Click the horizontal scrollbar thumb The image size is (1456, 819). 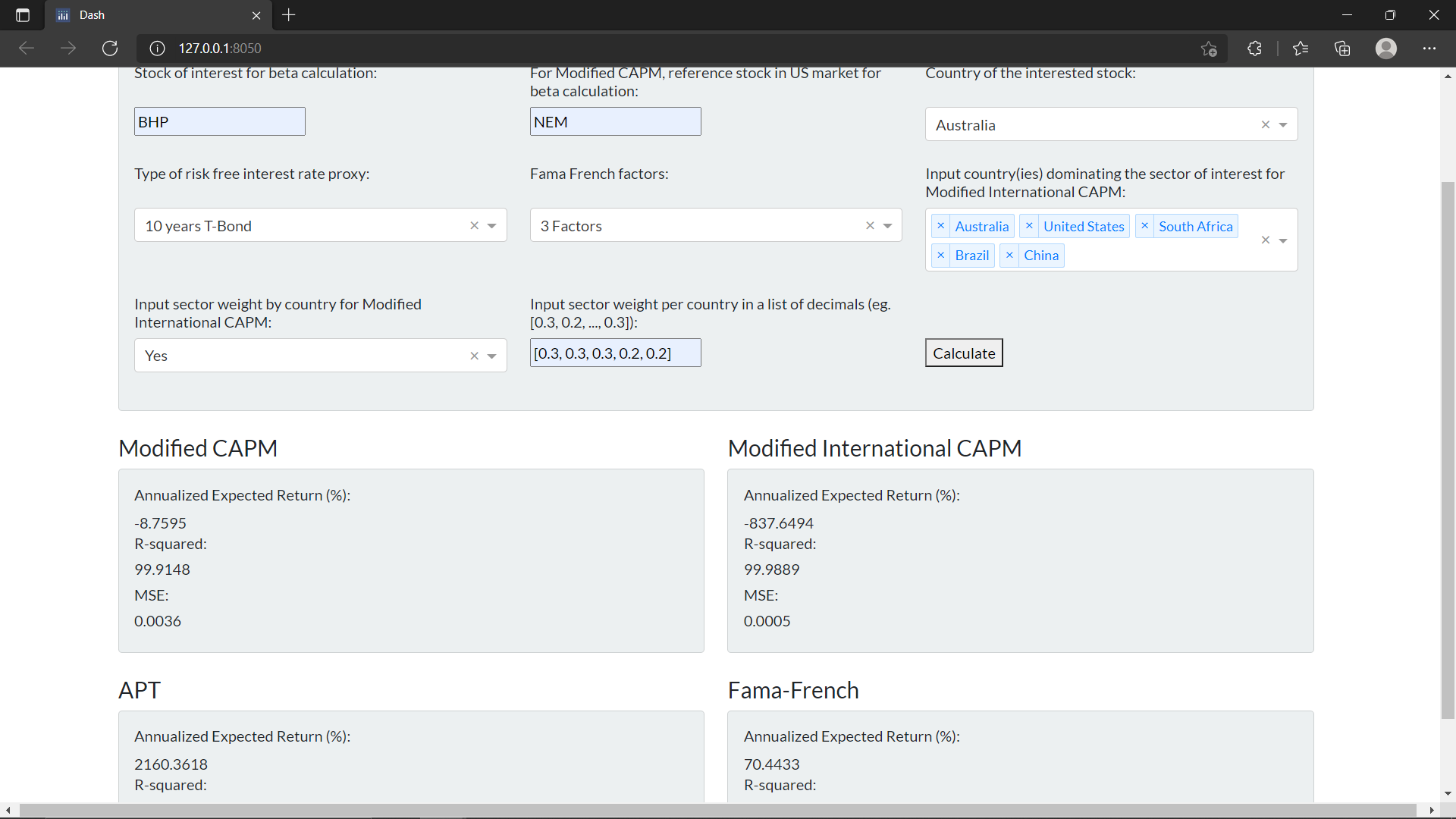point(717,811)
